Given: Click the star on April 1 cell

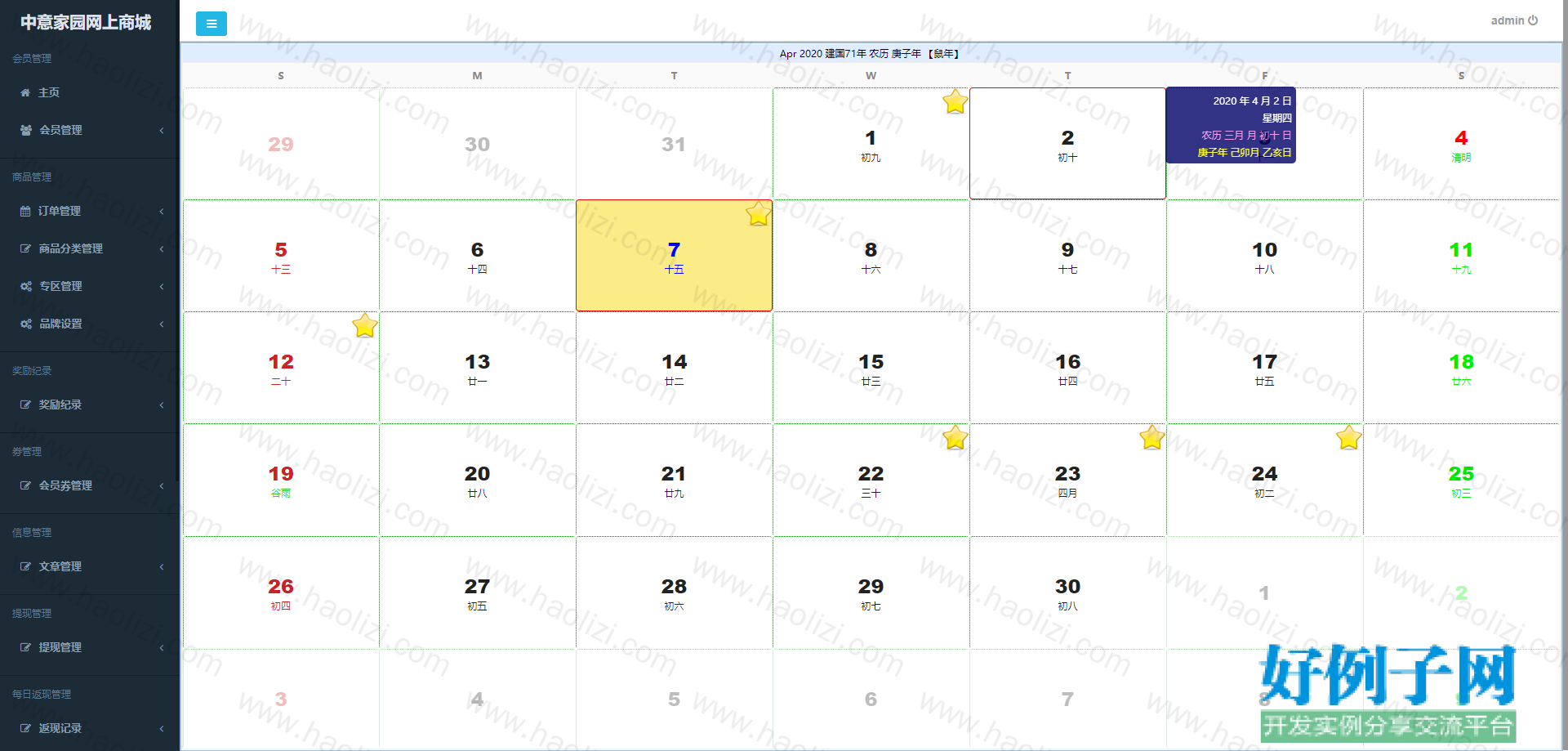Looking at the screenshot, I should click(955, 102).
